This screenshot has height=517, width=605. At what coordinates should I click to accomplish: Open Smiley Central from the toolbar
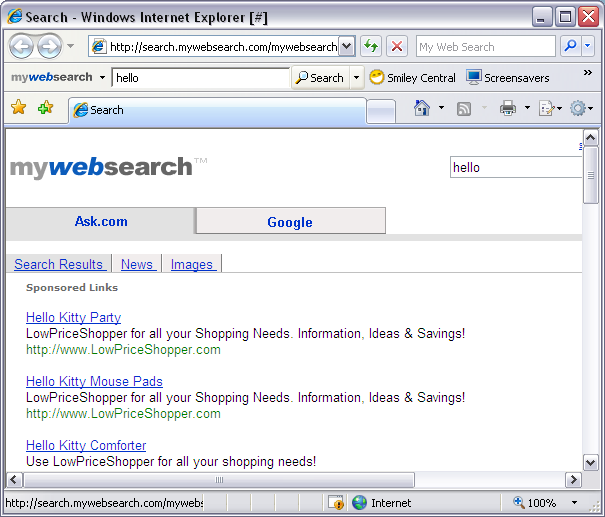[412, 78]
